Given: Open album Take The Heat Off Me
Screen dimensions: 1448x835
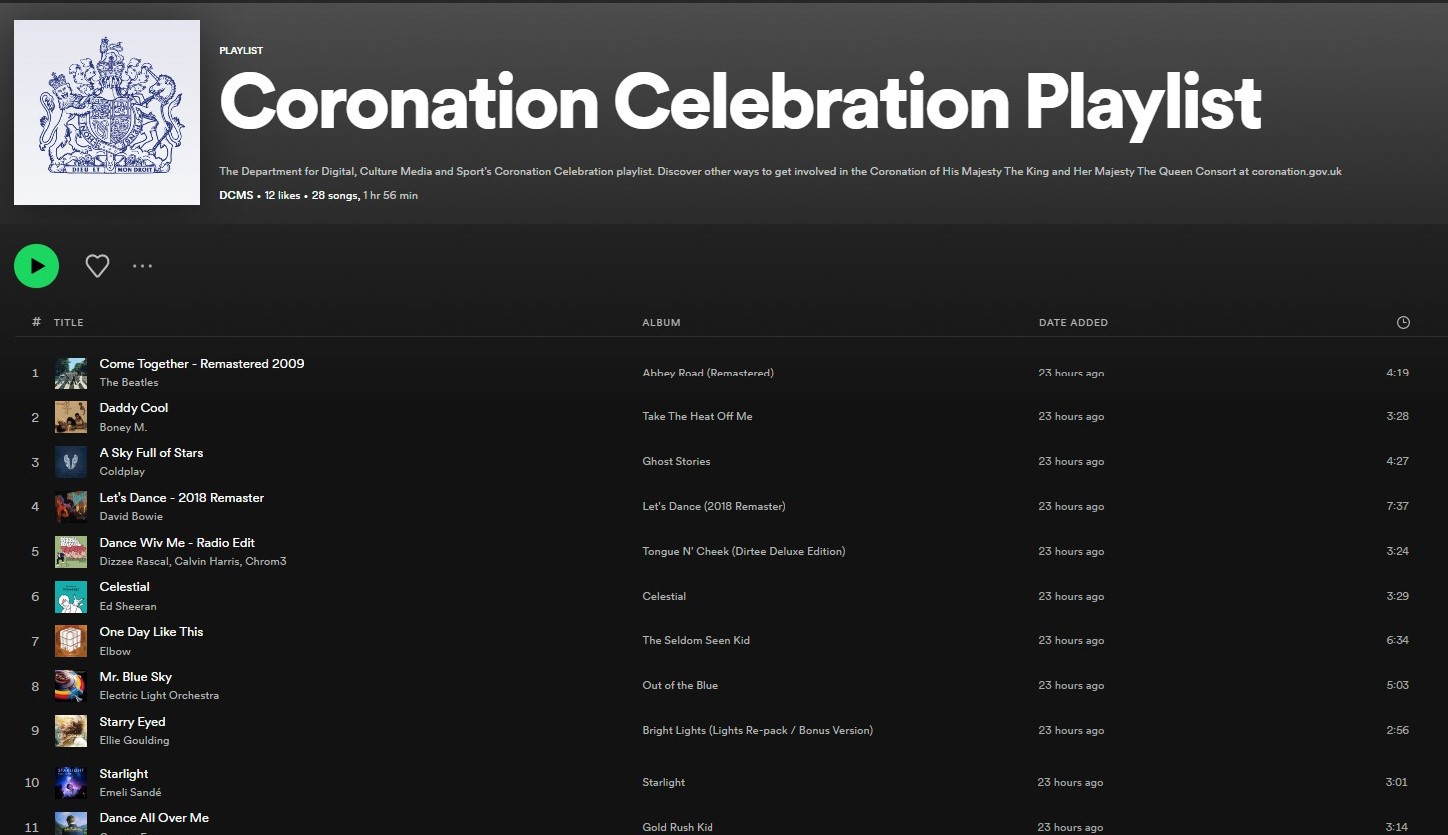Looking at the screenshot, I should coord(697,416).
